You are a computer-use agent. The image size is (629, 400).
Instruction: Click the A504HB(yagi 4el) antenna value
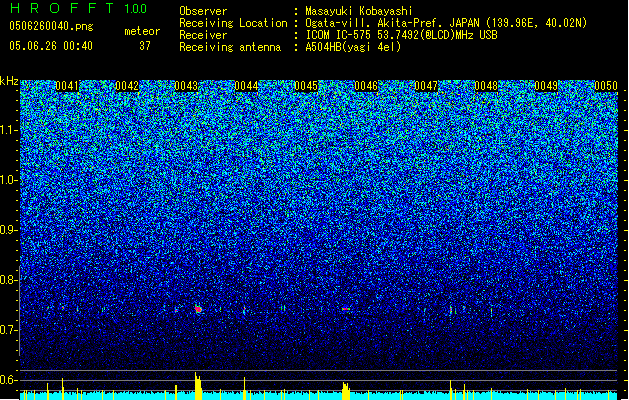(x=353, y=47)
